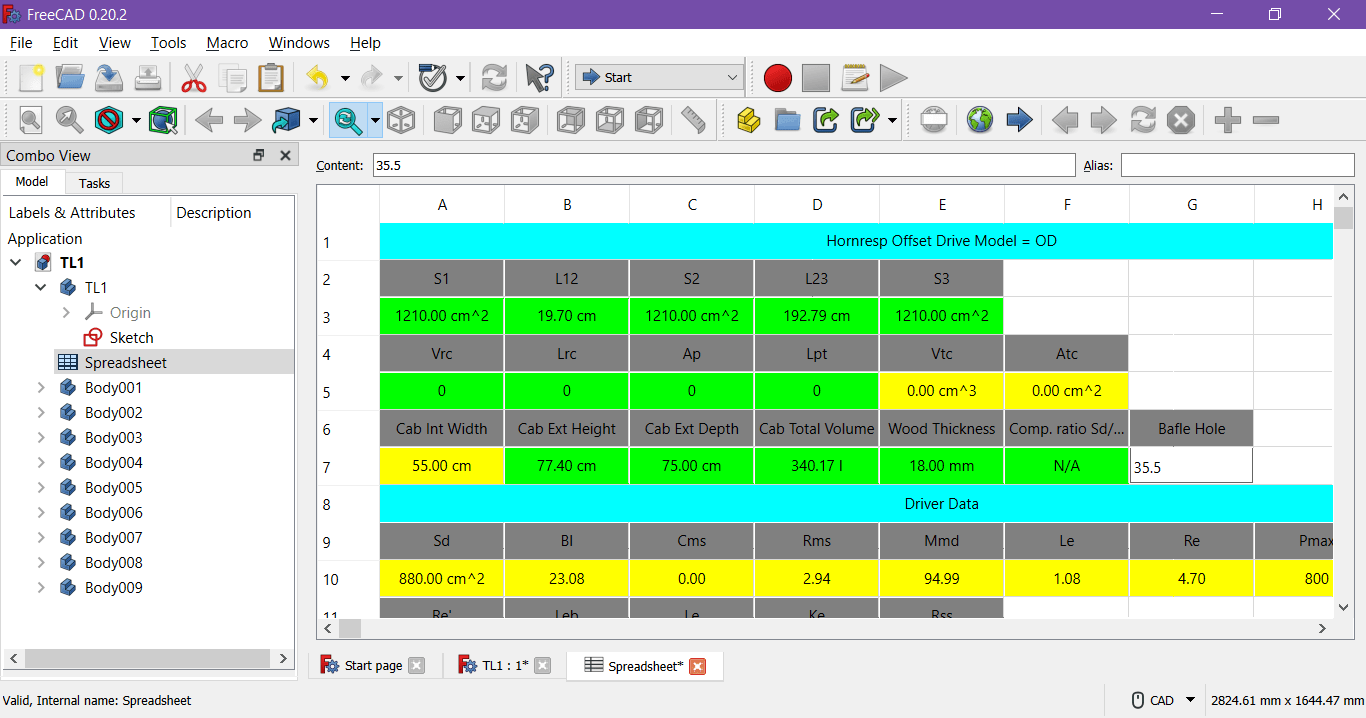1366x718 pixels.
Task: Create group blue folder icon
Action: 788,120
